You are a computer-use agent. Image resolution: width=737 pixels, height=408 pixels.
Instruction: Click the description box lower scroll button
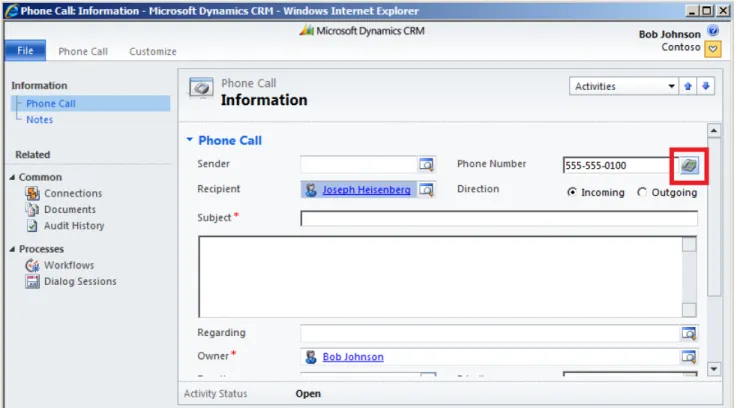[689, 310]
